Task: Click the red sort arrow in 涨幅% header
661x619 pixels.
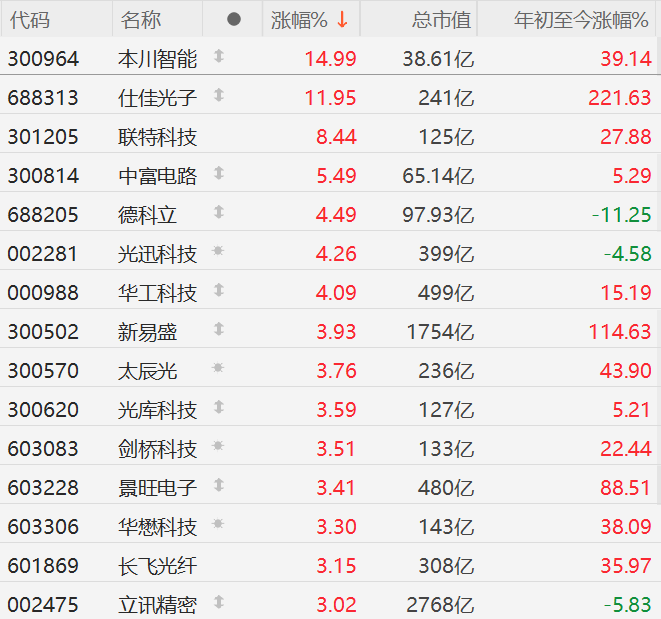Action: tap(342, 19)
